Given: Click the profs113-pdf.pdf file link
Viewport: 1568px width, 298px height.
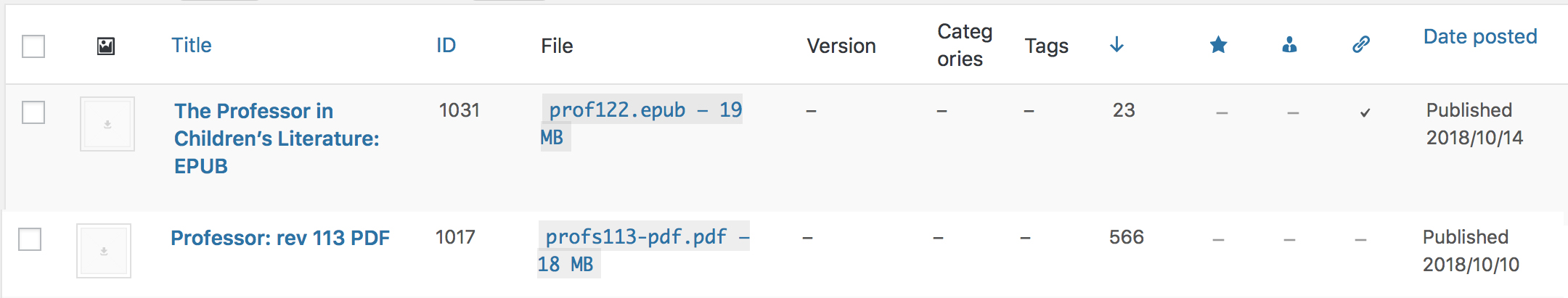Looking at the screenshot, I should 636,237.
